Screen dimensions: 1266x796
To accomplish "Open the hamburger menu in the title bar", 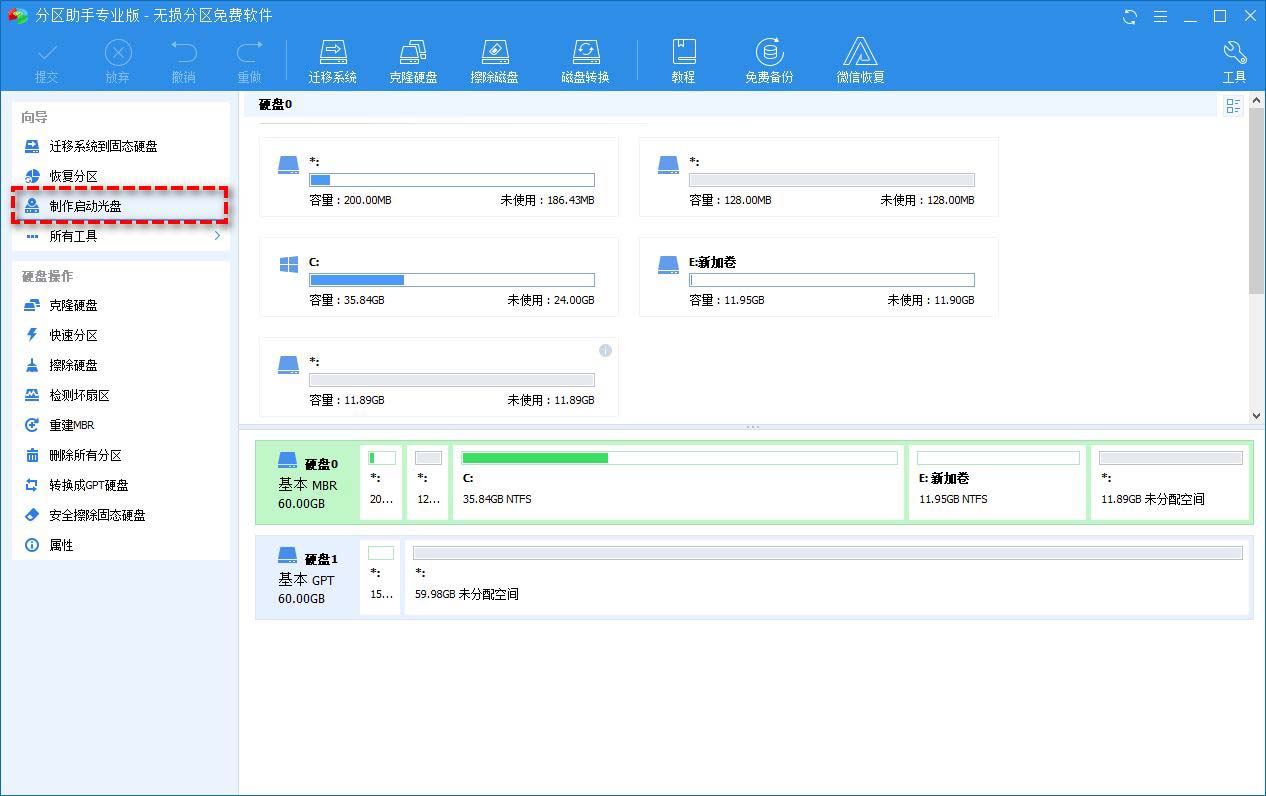I will (x=1161, y=16).
